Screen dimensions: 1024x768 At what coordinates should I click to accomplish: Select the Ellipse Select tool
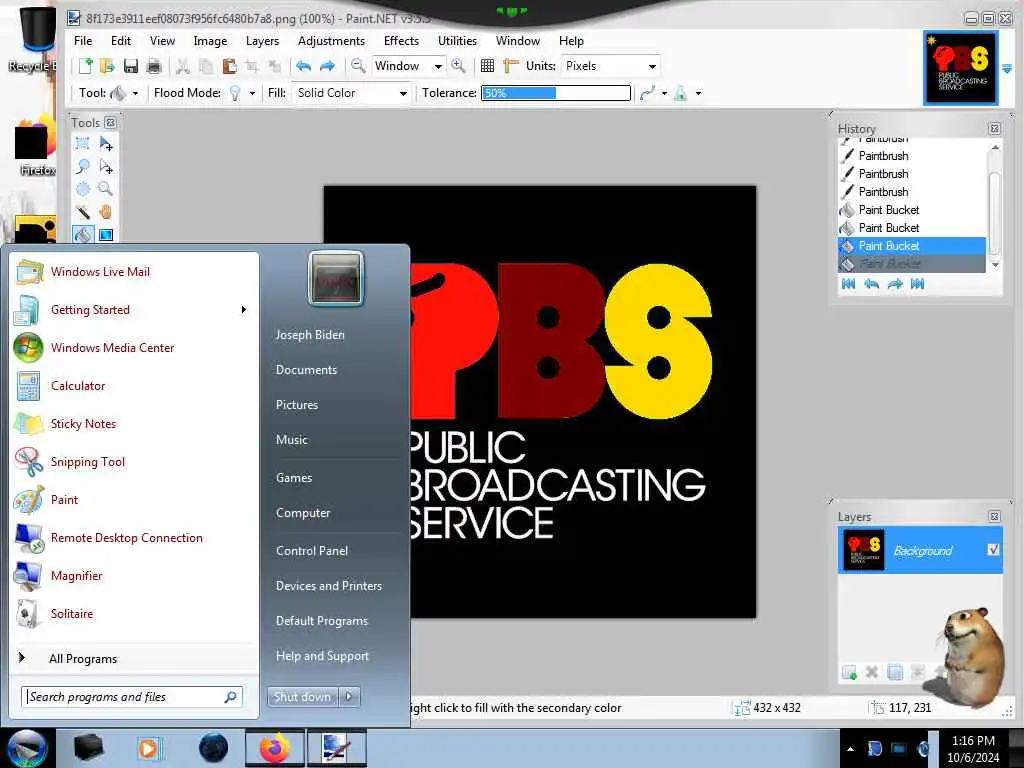(82, 189)
